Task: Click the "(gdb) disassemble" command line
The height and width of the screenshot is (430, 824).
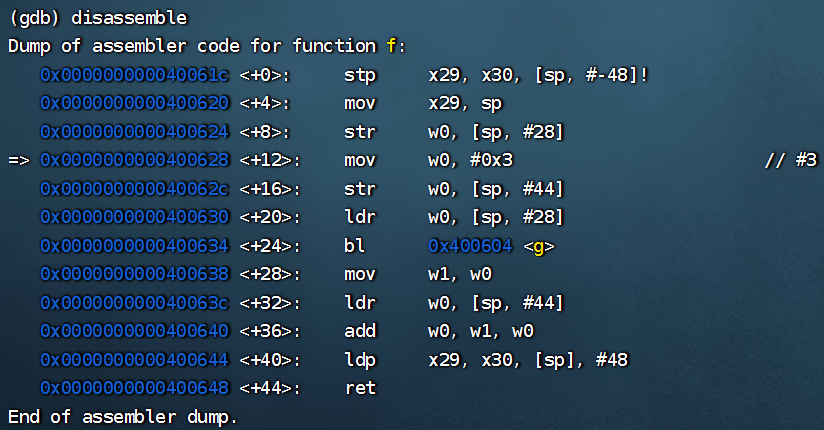Action: pyautogui.click(x=98, y=18)
